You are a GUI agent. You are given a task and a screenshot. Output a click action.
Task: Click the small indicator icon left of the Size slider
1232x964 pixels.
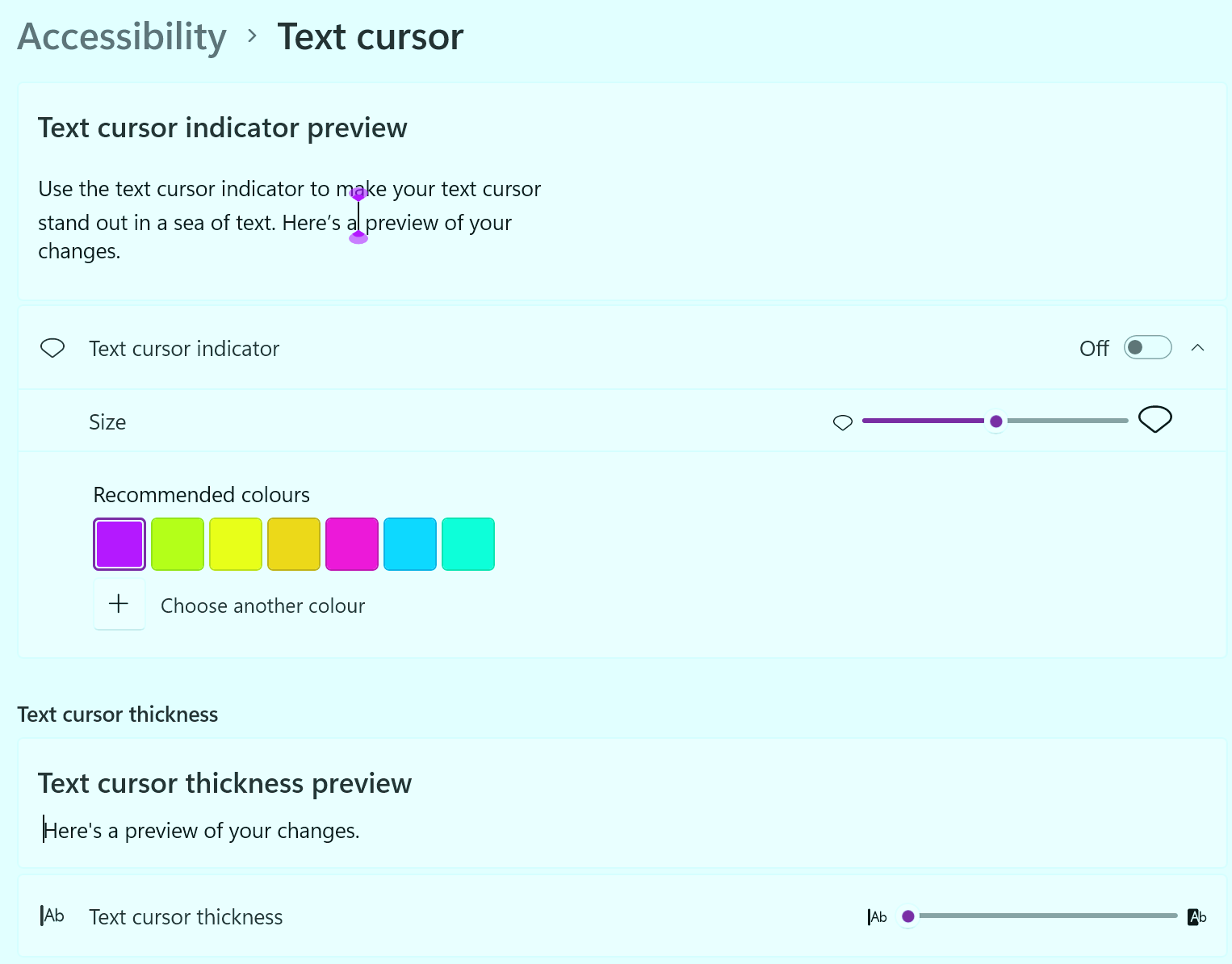tap(843, 421)
